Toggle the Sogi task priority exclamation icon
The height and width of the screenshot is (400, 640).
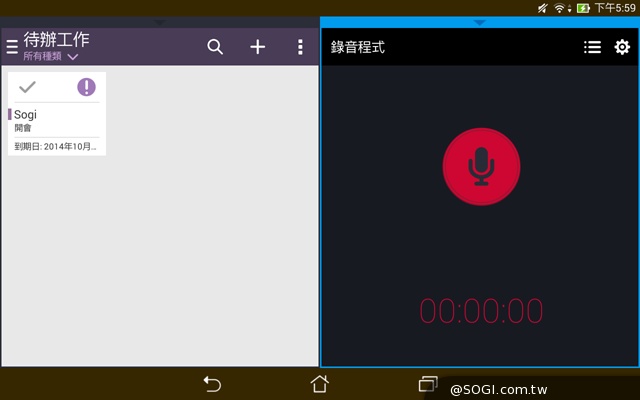(x=87, y=87)
